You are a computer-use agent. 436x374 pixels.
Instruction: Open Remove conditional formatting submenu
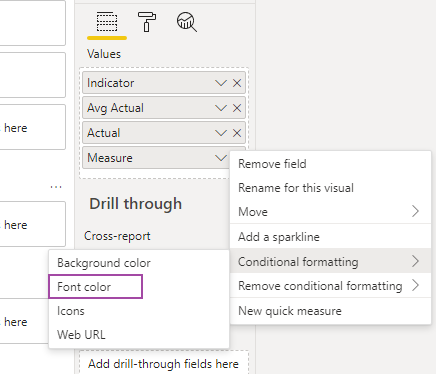coord(330,286)
